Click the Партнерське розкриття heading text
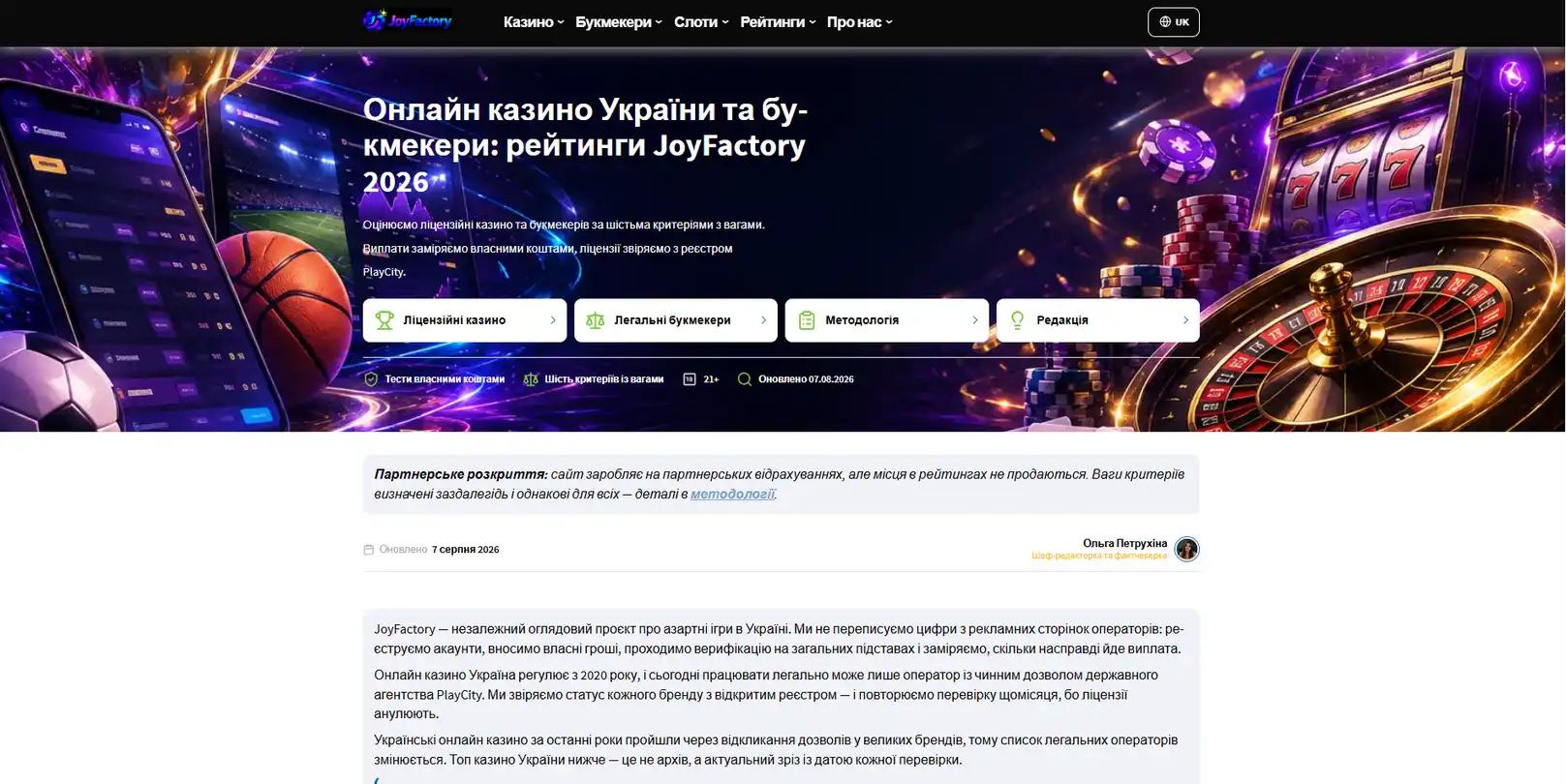The width and height of the screenshot is (1566, 784). tap(461, 474)
